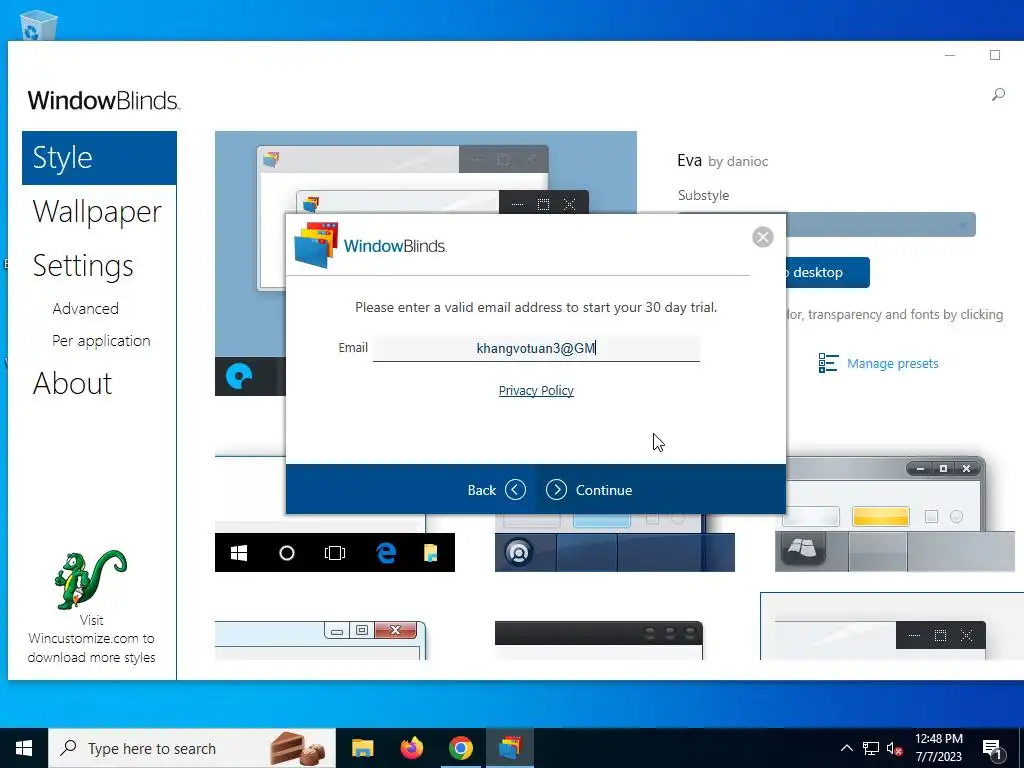Image resolution: width=1024 pixels, height=768 pixels.
Task: Click the Continue button in dialog
Action: (589, 490)
